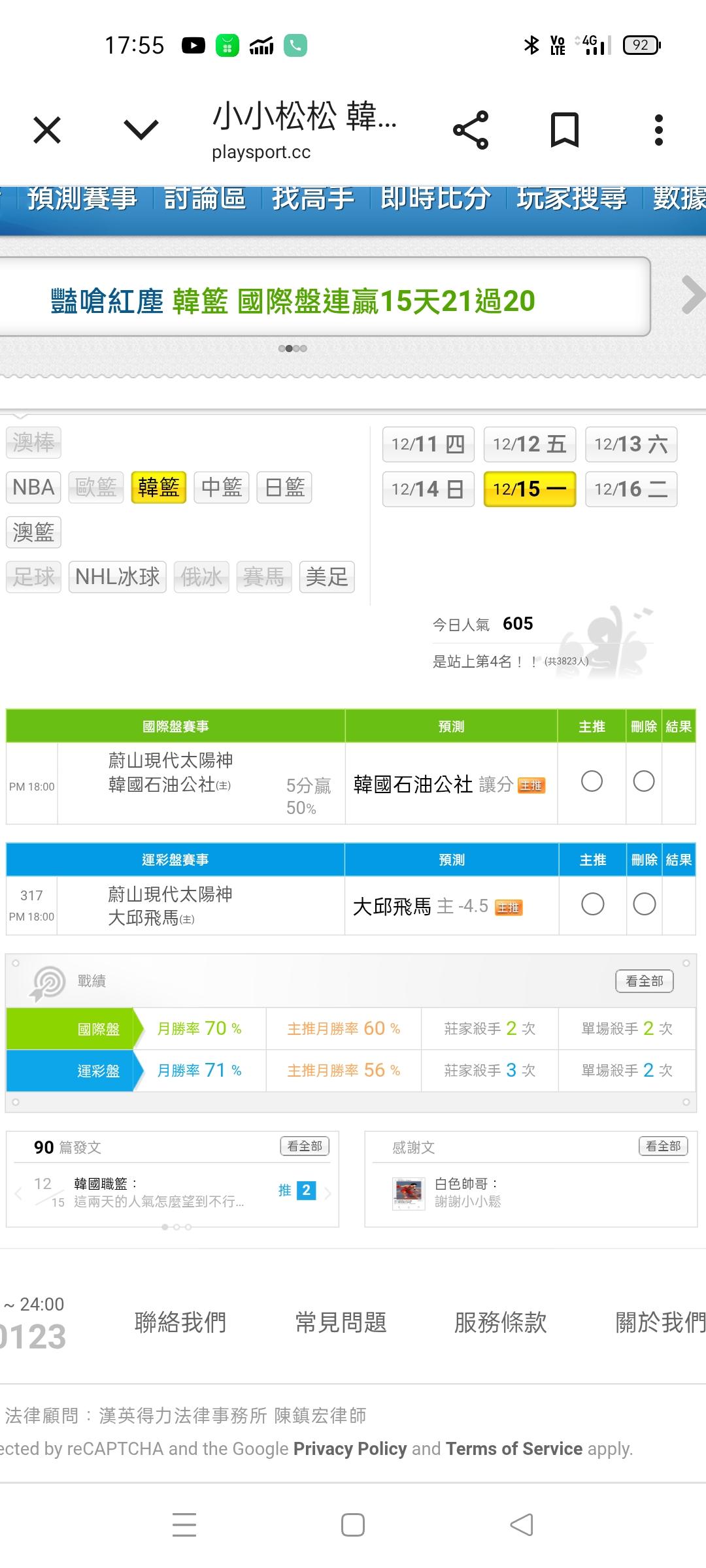Viewport: 706px width, 1568px height.
Task: Open the 聯絡我們 footer link
Action: click(180, 1322)
